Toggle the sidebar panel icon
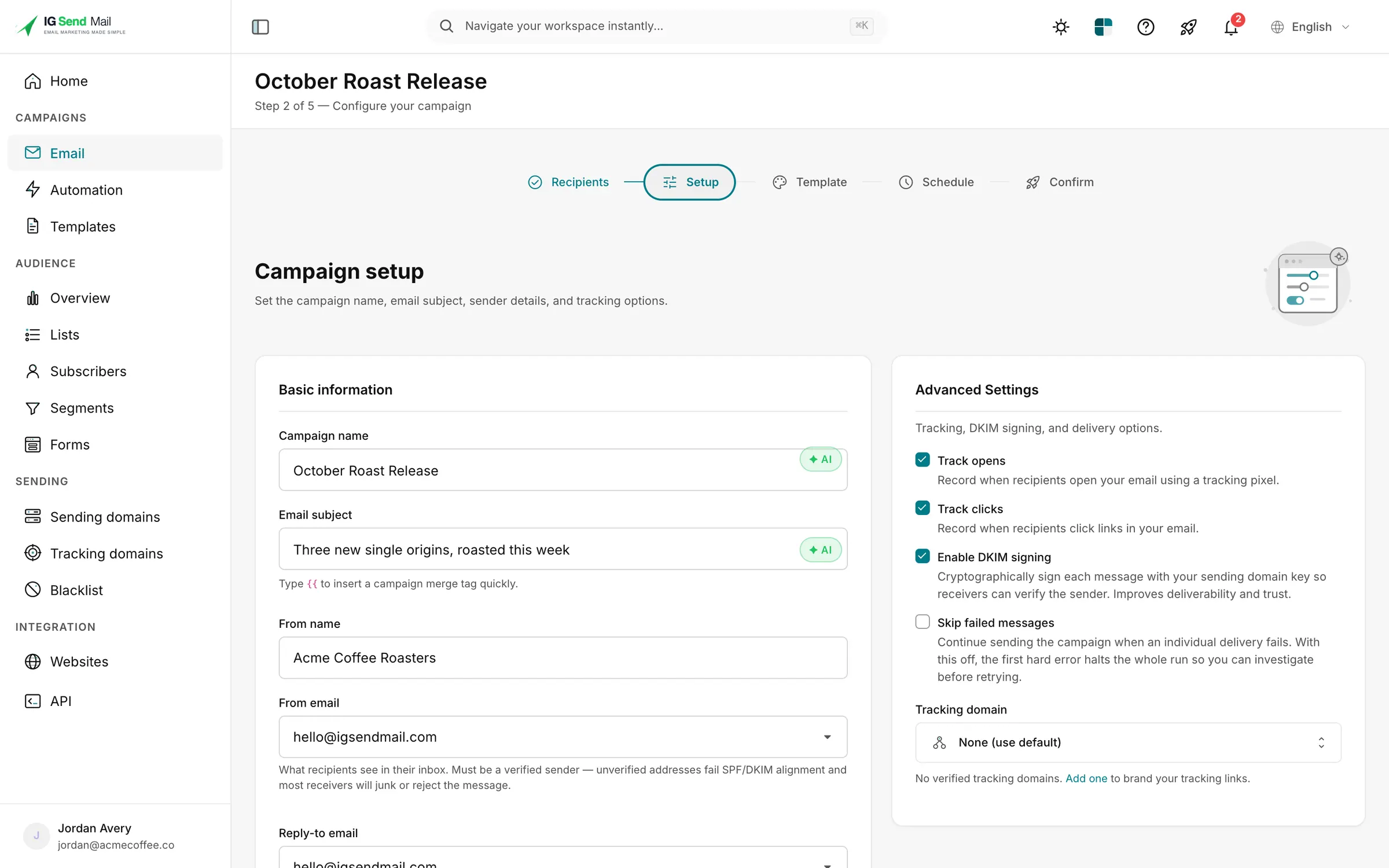This screenshot has width=1389, height=868. pos(260,27)
